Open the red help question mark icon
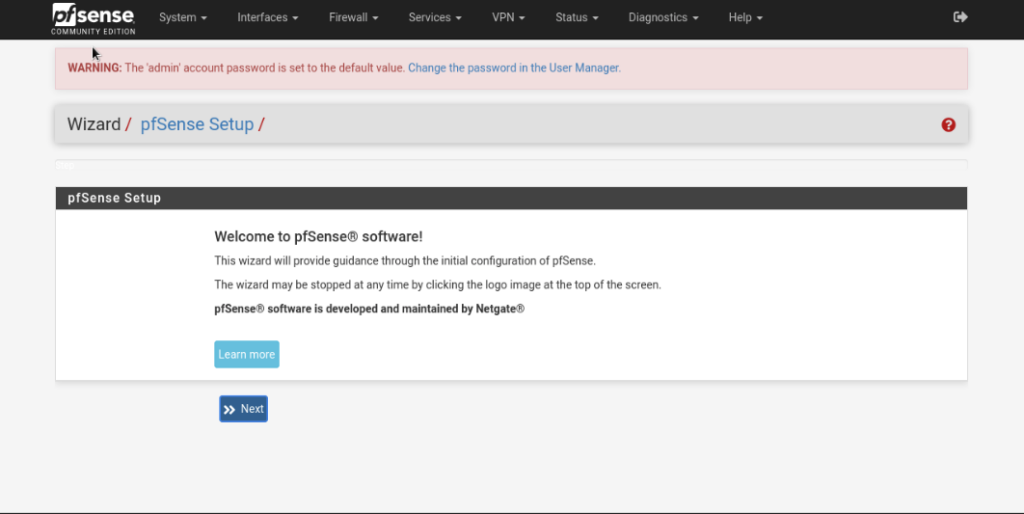 tap(948, 125)
